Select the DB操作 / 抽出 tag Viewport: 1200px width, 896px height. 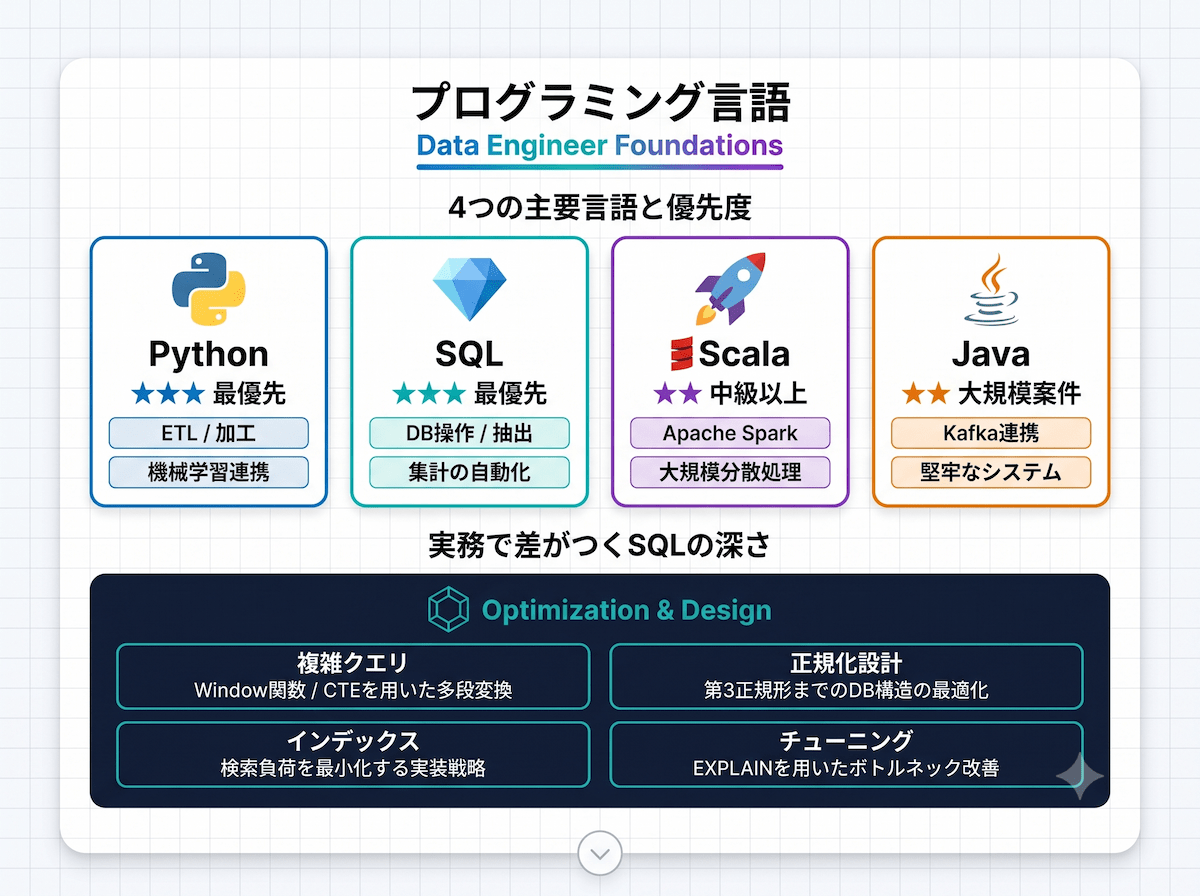[x=470, y=433]
